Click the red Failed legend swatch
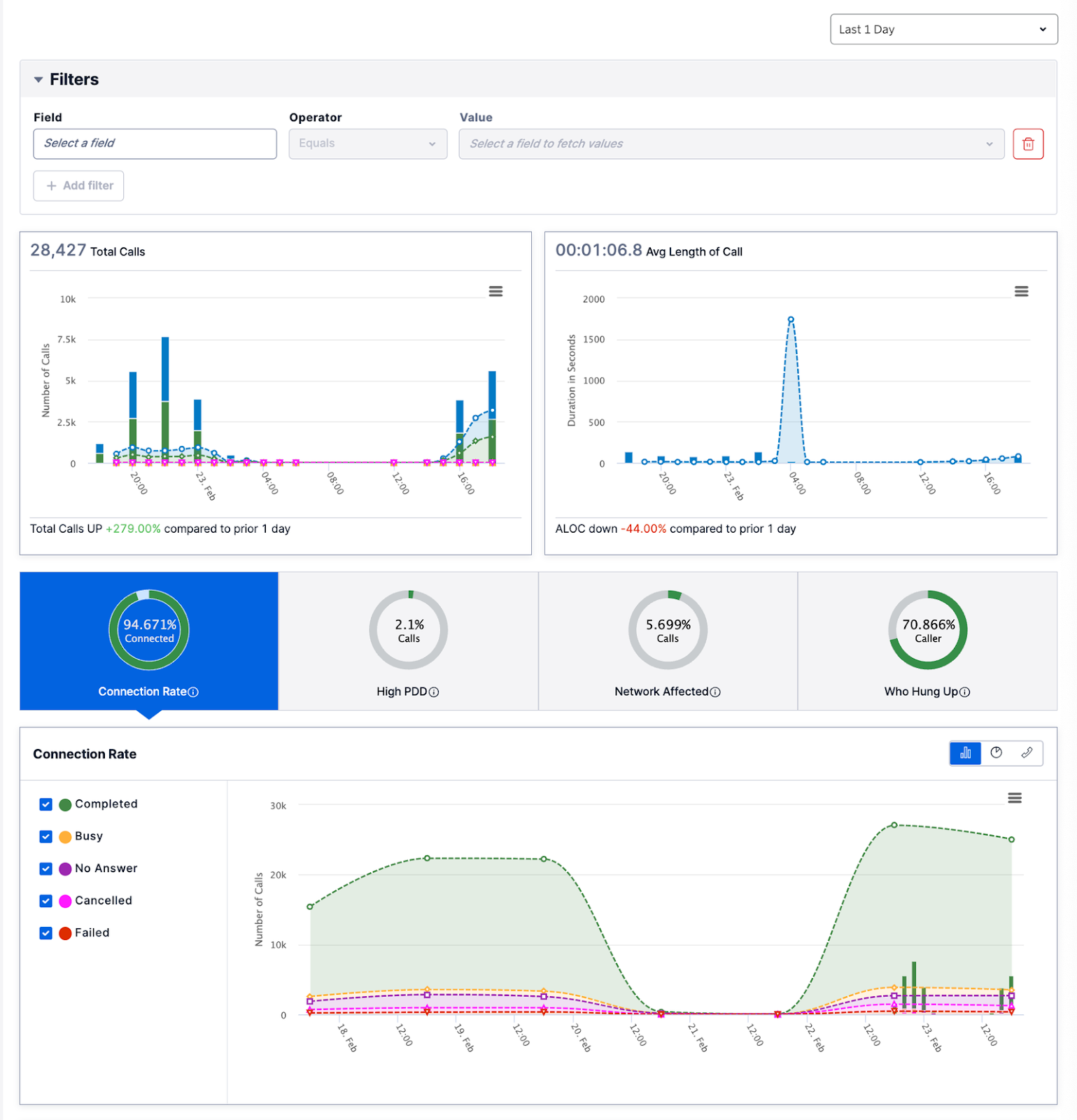The width and height of the screenshot is (1077, 1120). point(65,934)
